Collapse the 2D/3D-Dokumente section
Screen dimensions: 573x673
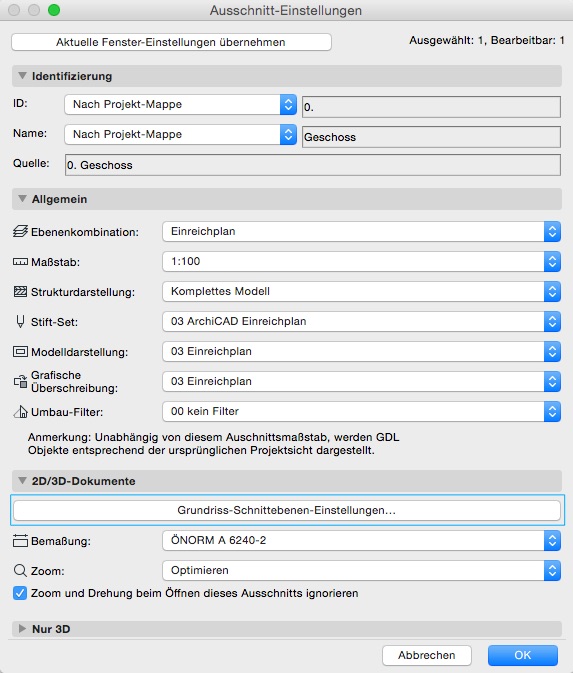tap(22, 481)
